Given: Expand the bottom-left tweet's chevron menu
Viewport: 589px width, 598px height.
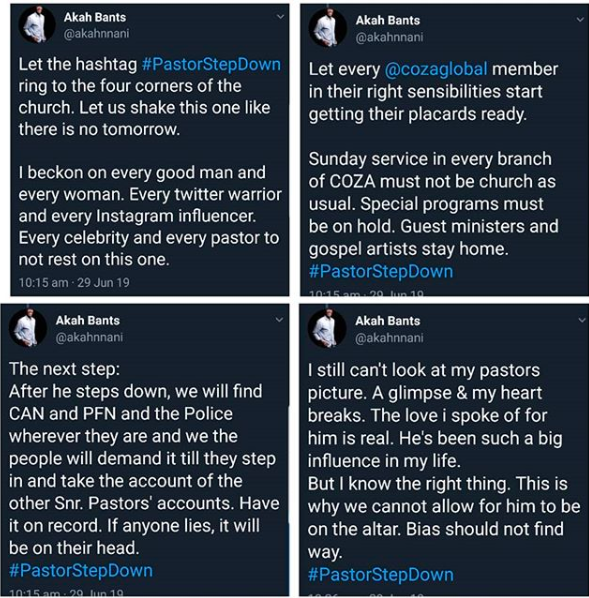Looking at the screenshot, I should tap(280, 320).
